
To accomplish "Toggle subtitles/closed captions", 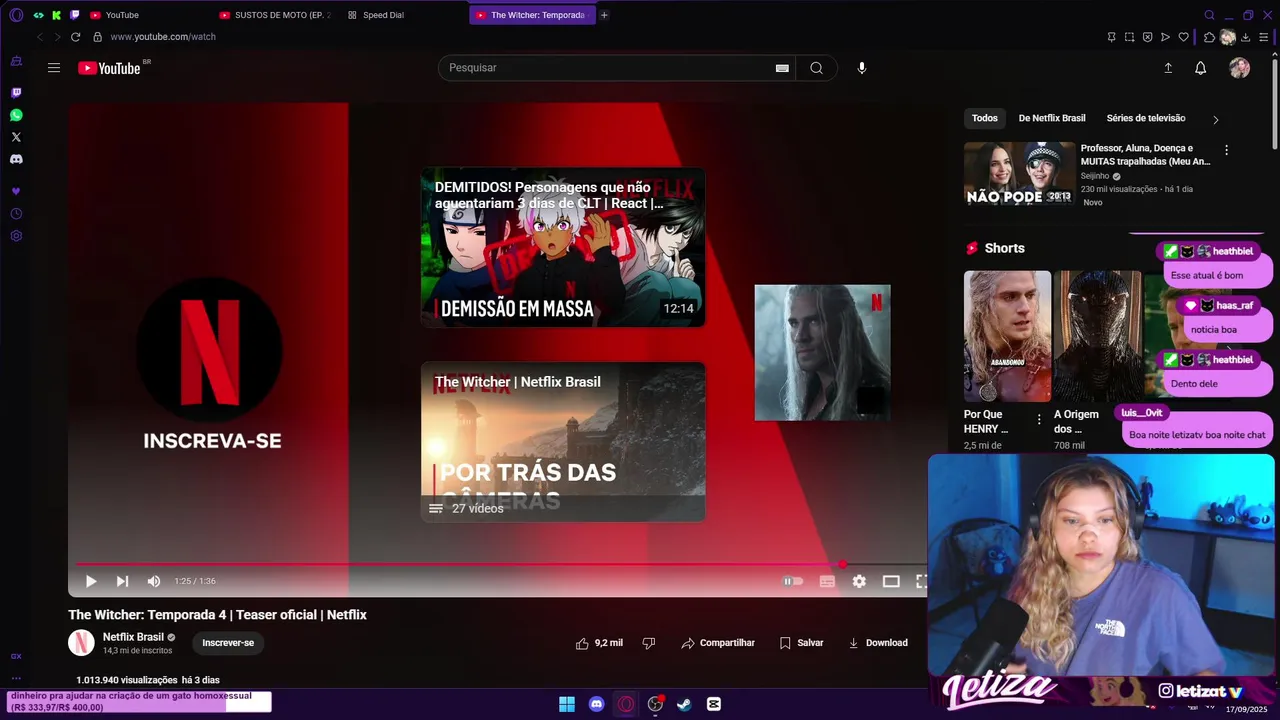I will [x=827, y=581].
